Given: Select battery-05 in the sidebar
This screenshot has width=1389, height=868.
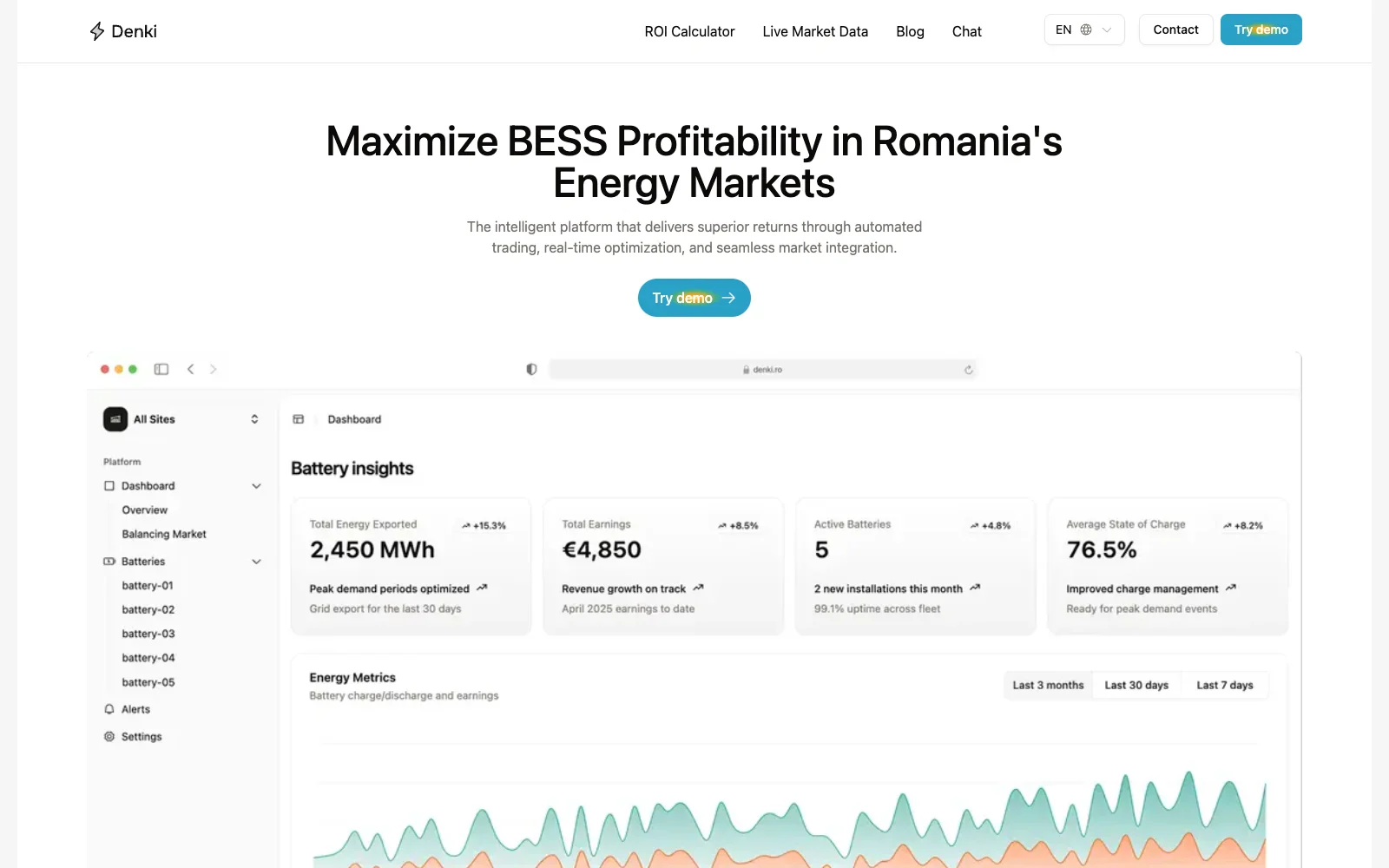Looking at the screenshot, I should (148, 682).
